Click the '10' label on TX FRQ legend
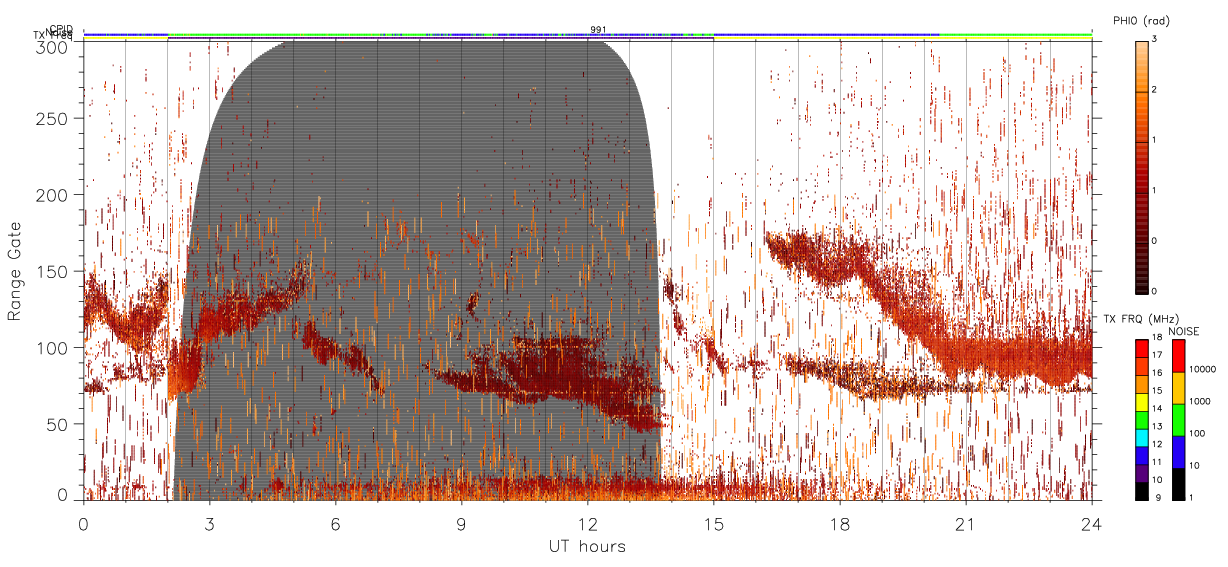Image resolution: width=1228 pixels, height=567 pixels. coord(1157,480)
